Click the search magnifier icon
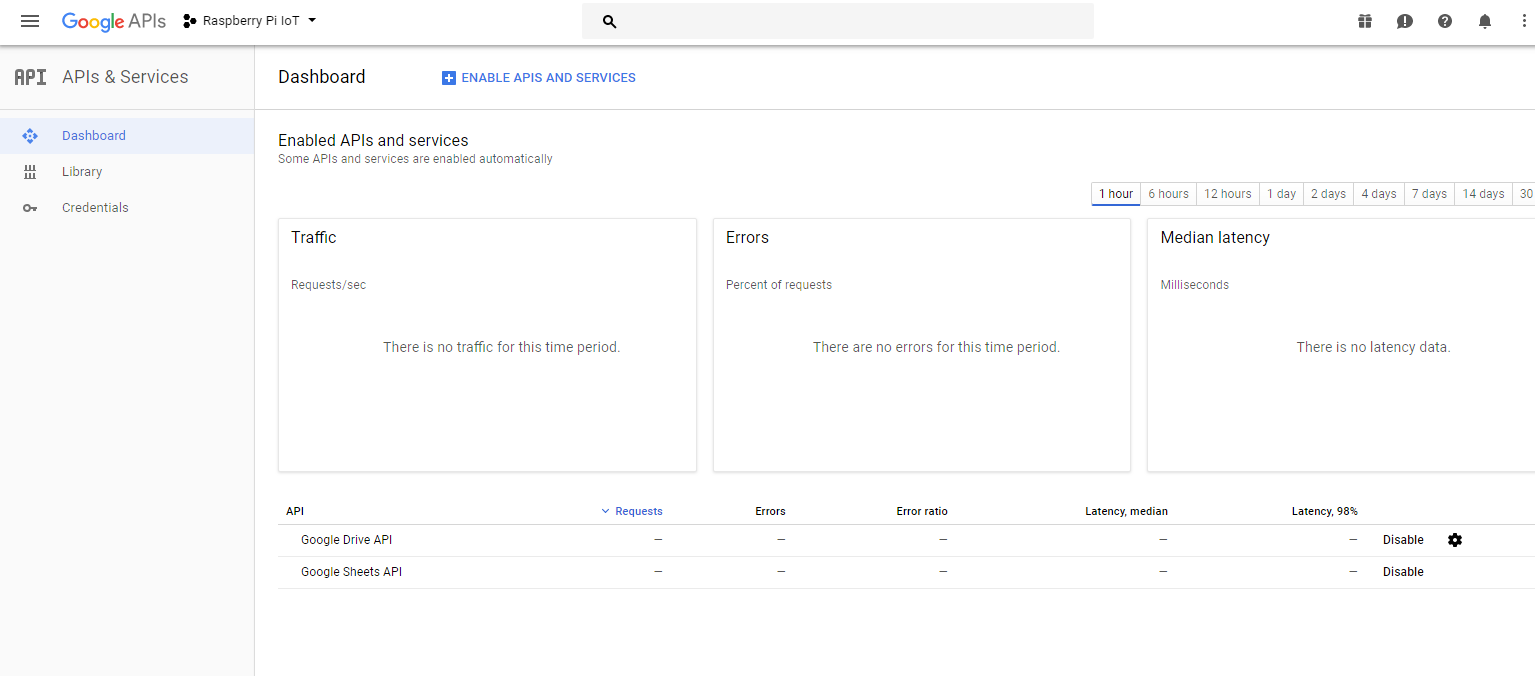Viewport: 1535px width, 676px height. (610, 21)
